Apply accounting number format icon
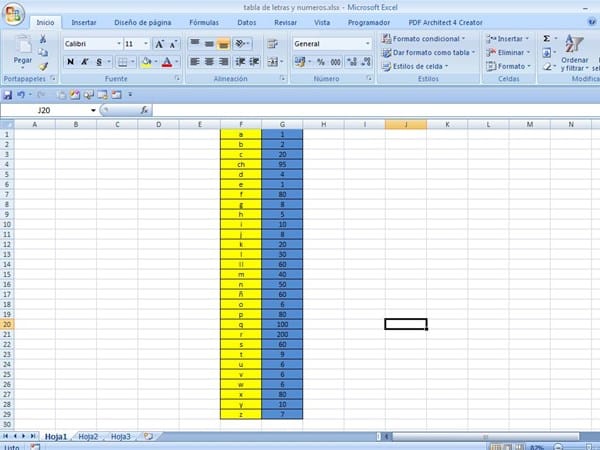Viewport: 600px width, 450px height. (x=300, y=62)
